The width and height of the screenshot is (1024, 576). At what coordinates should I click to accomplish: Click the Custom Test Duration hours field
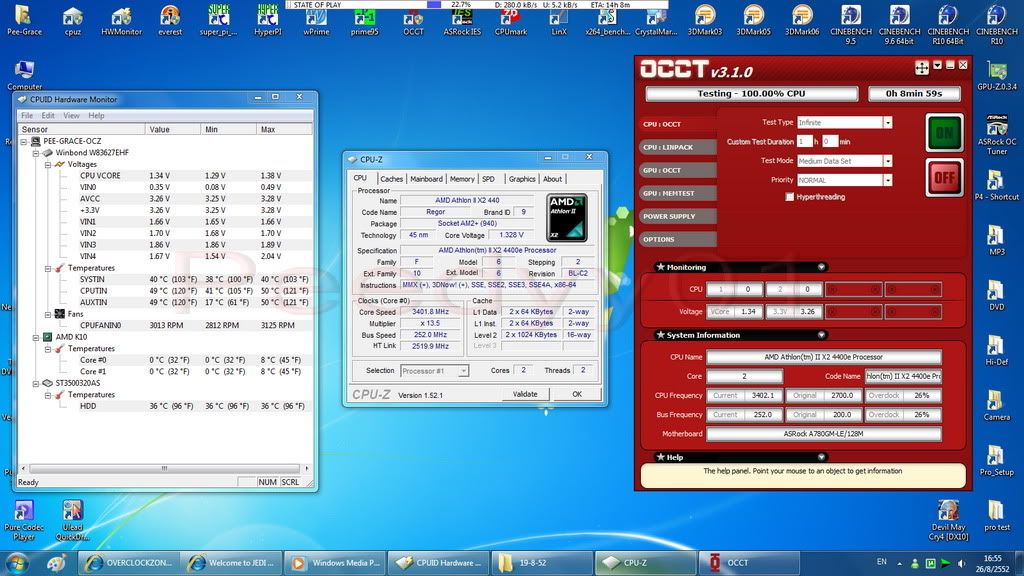pos(805,142)
